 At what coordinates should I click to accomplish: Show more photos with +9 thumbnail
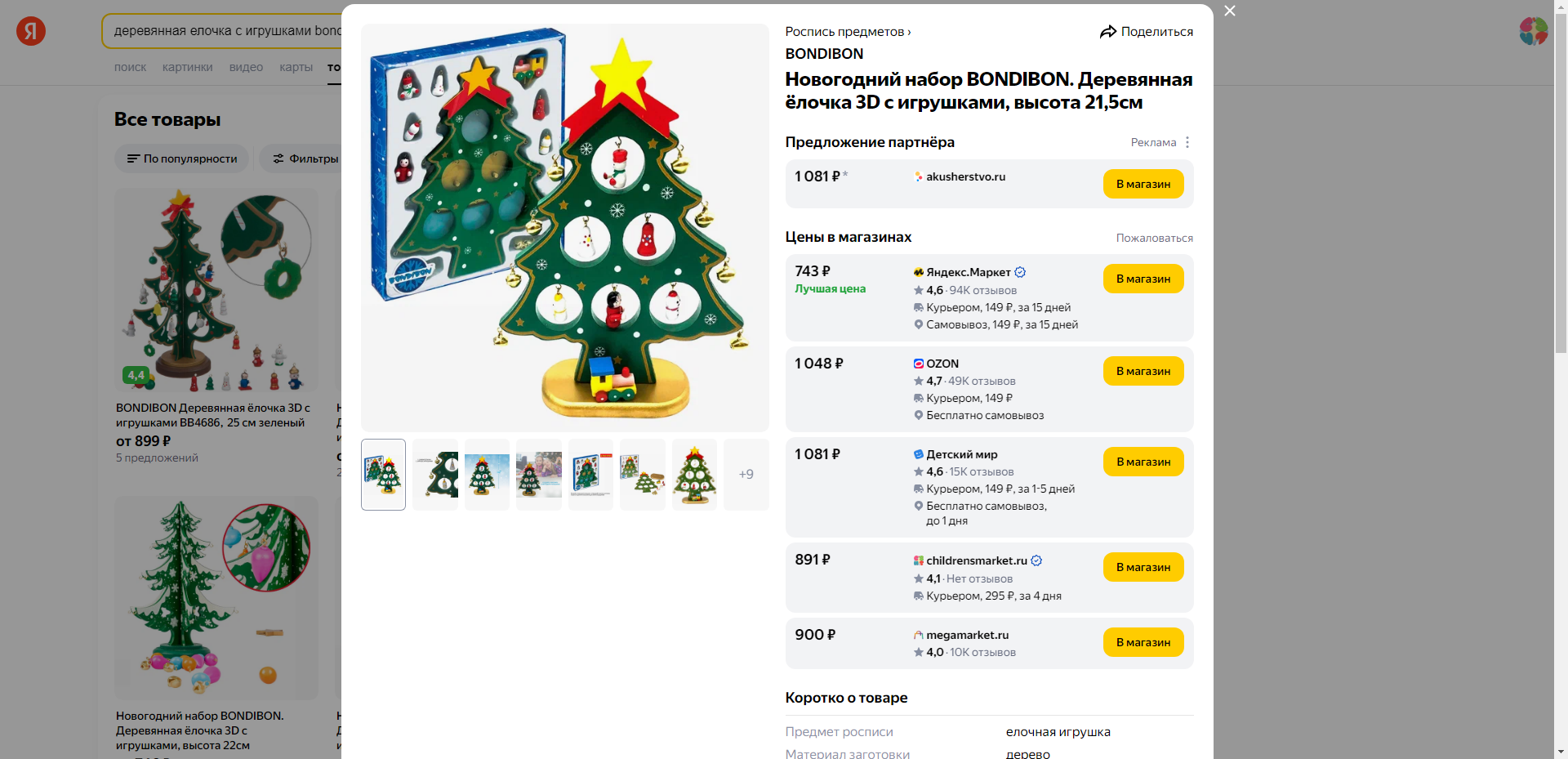[746, 475]
